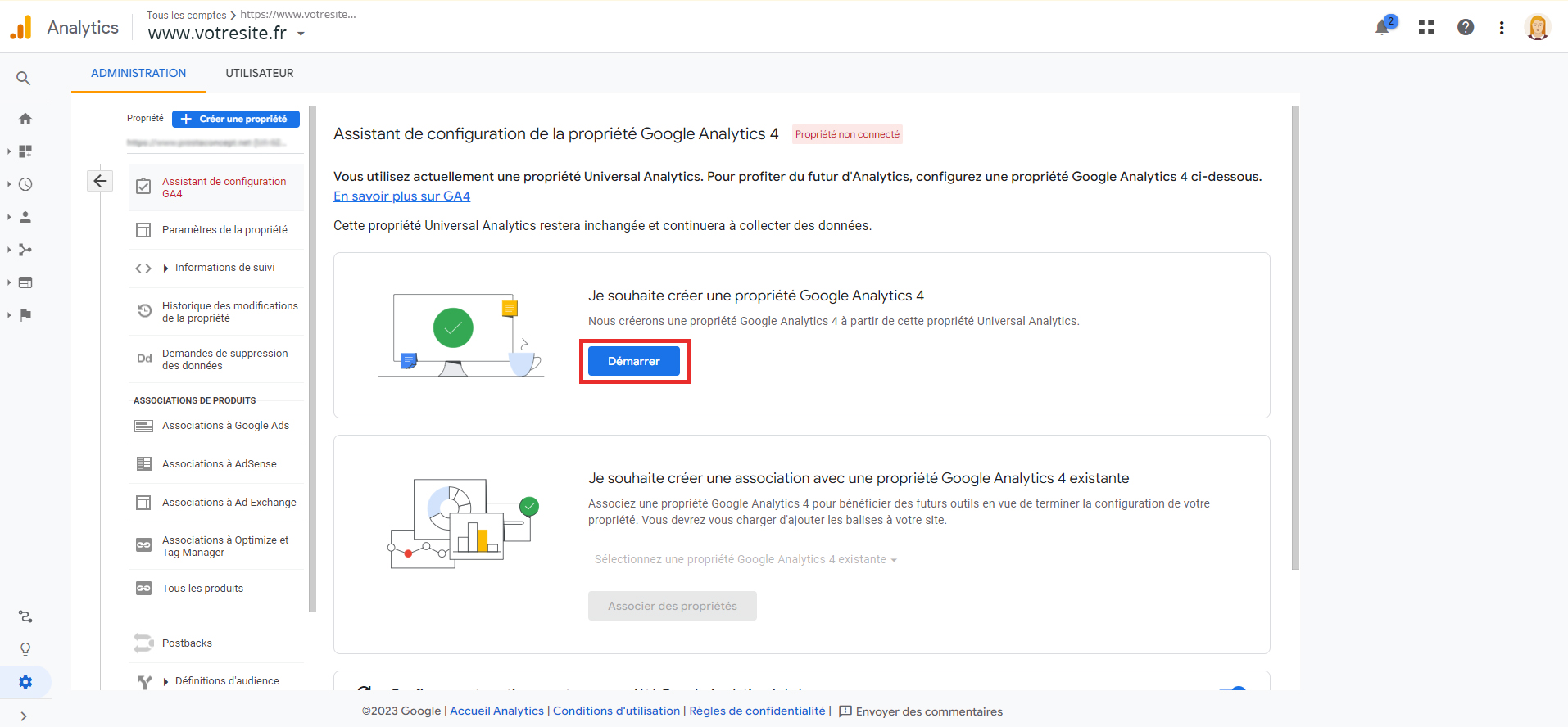Open Google apps grid icon
Image resolution: width=1568 pixels, height=727 pixels.
click(x=1426, y=27)
